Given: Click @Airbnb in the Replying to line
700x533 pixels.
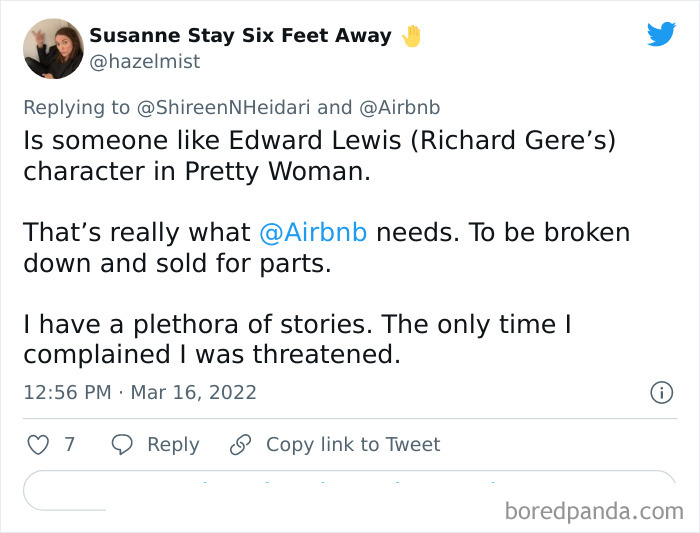Looking at the screenshot, I should click(398, 107).
